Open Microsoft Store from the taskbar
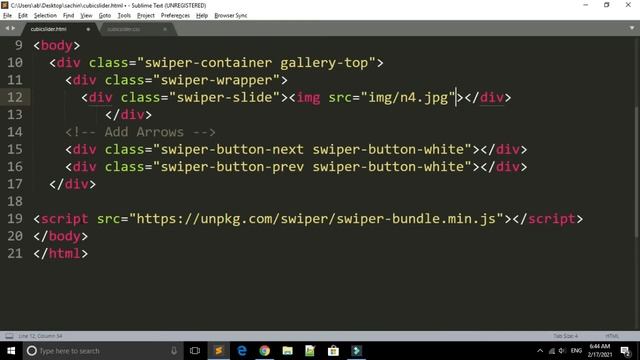The height and width of the screenshot is (360, 640). 333,351
